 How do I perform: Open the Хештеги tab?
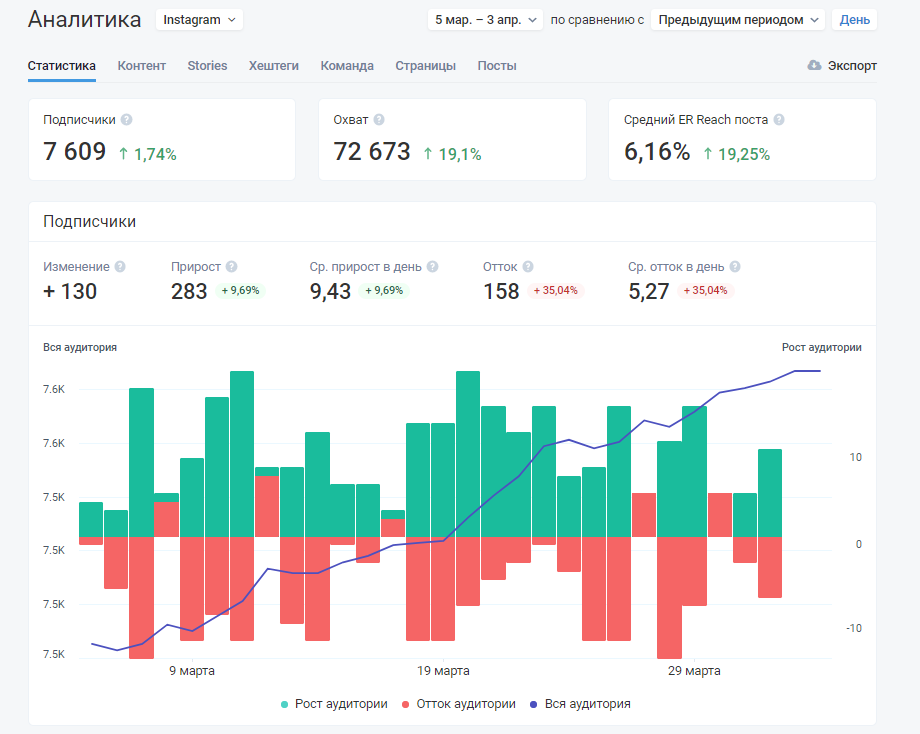coord(273,66)
